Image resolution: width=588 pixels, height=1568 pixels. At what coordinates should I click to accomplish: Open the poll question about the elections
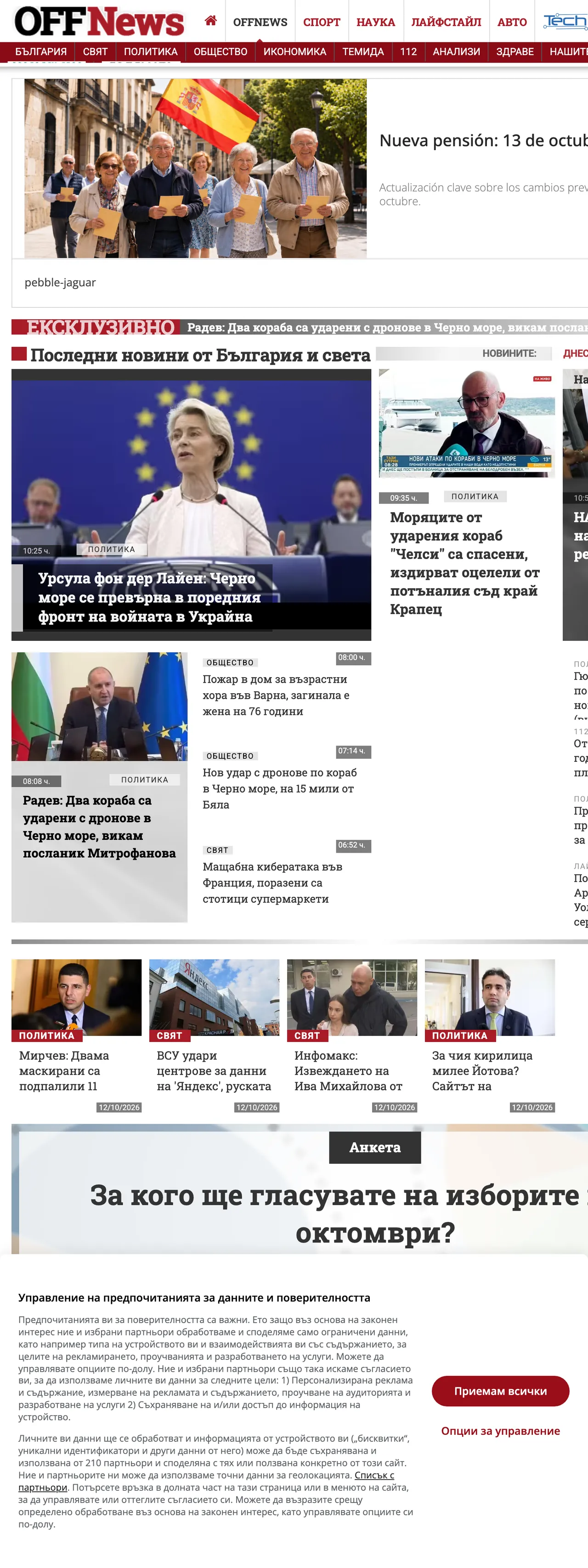[x=339, y=1214]
